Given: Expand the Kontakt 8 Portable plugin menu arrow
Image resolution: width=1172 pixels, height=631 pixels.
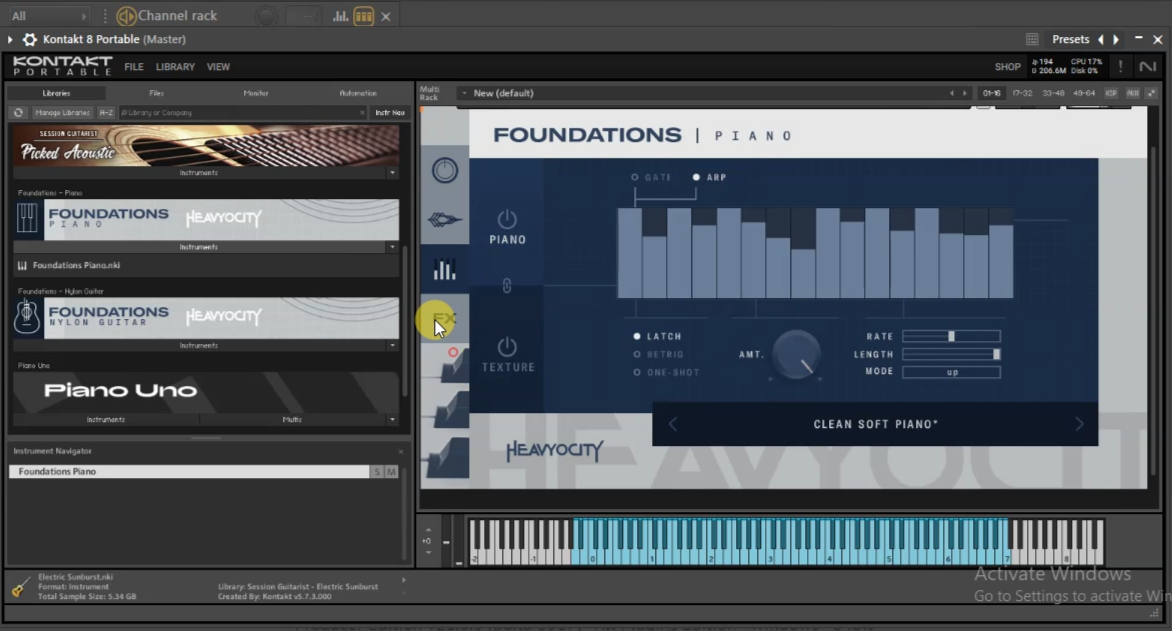Looking at the screenshot, I should click(x=10, y=40).
